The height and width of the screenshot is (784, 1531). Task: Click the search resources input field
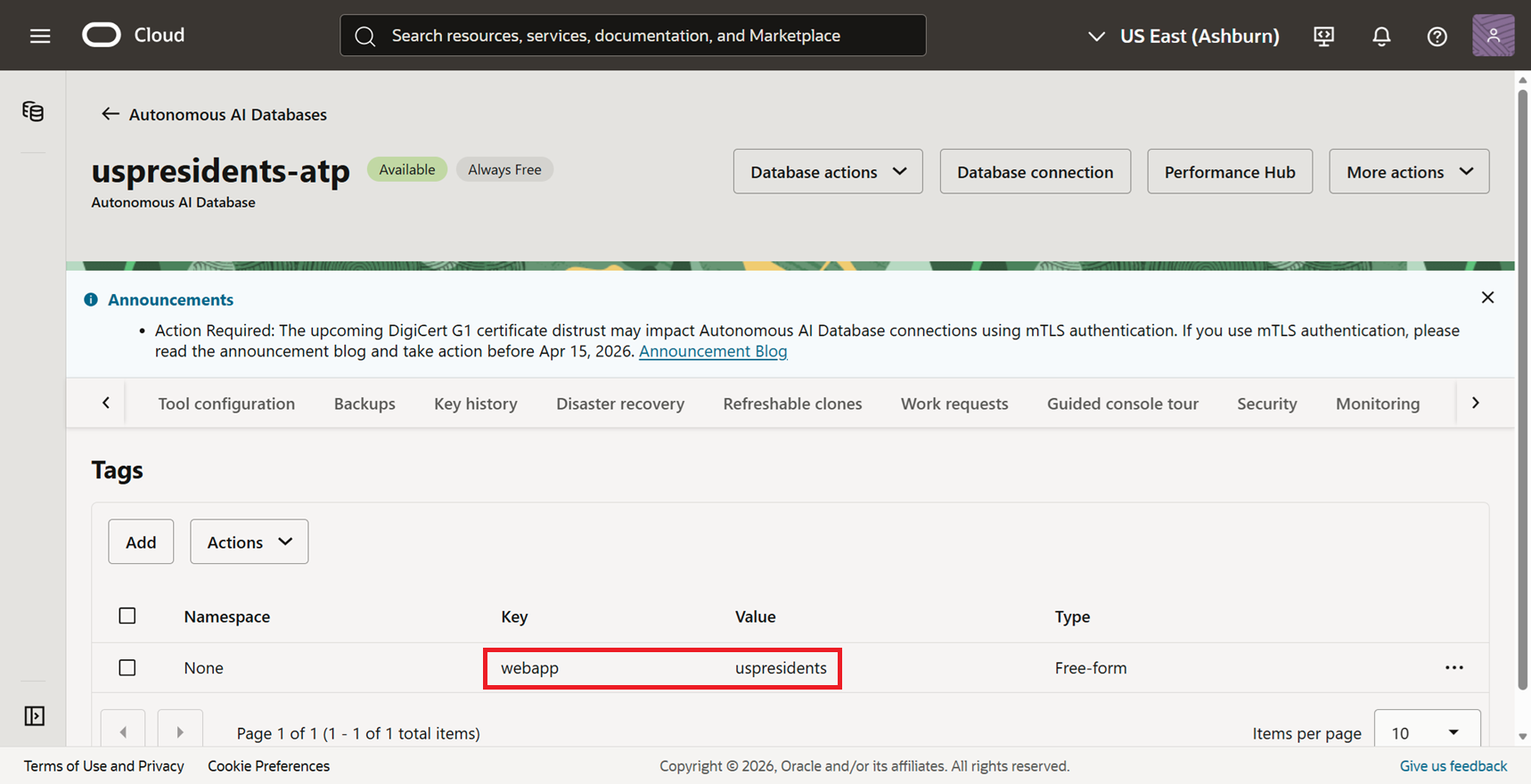pos(633,36)
